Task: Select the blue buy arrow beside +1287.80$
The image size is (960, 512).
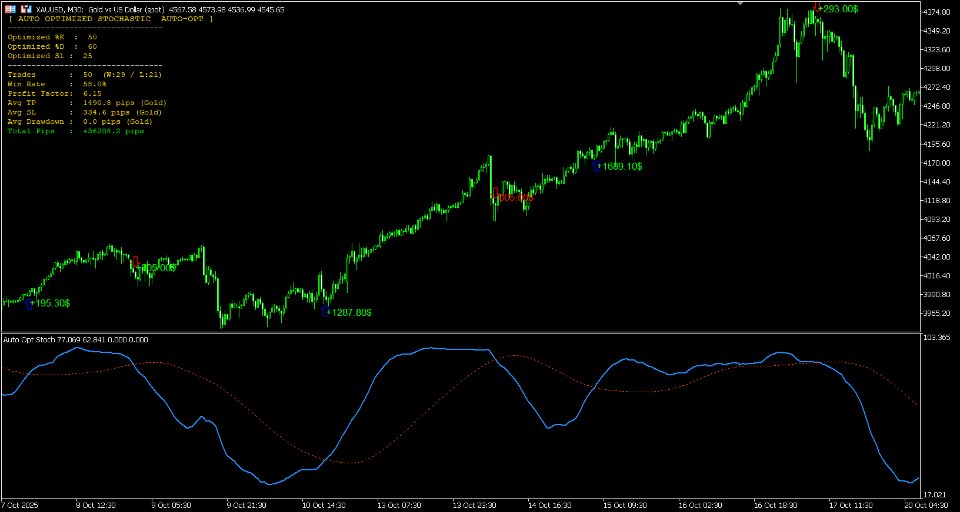Action: (x=326, y=311)
